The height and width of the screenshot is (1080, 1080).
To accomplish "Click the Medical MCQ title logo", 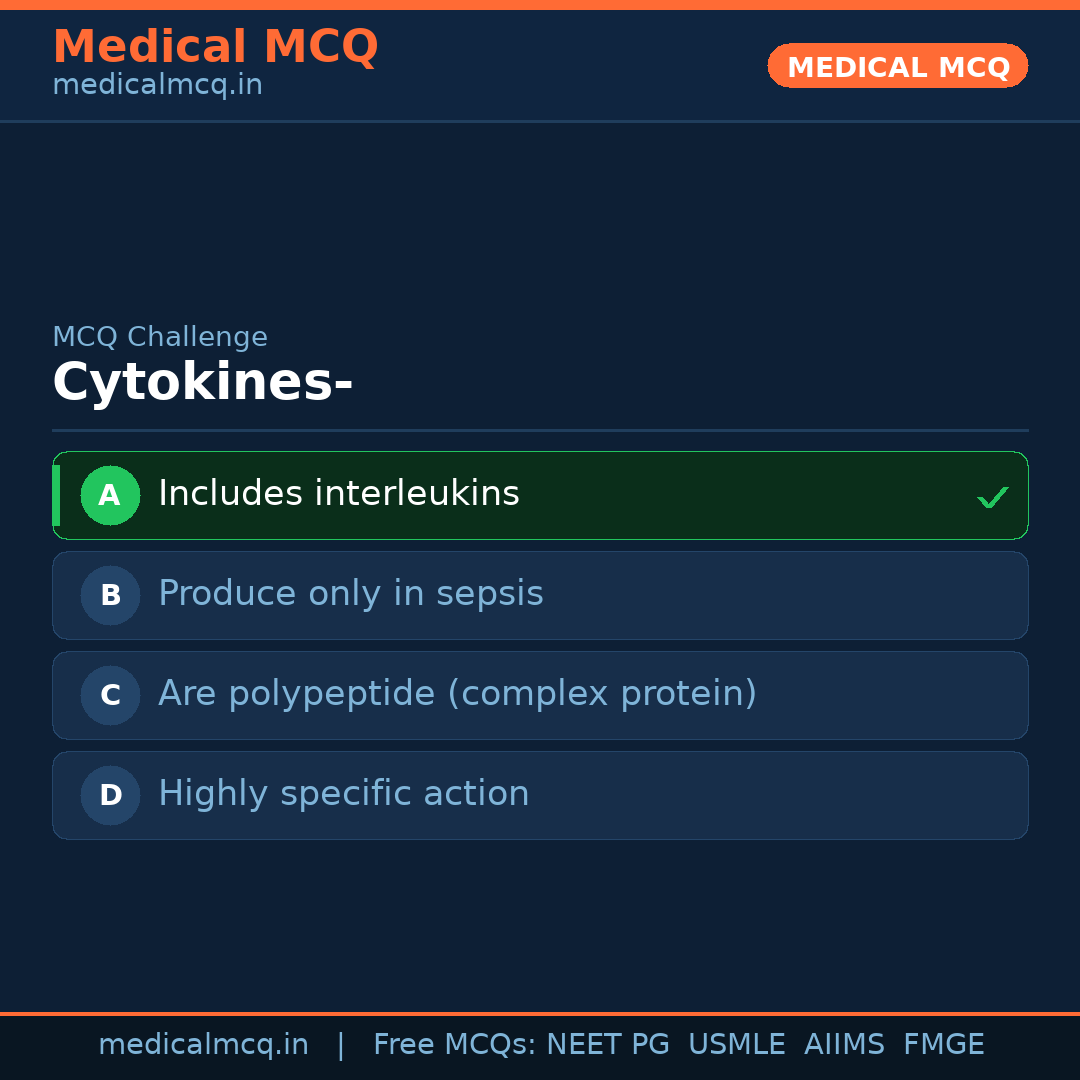I will (x=215, y=46).
